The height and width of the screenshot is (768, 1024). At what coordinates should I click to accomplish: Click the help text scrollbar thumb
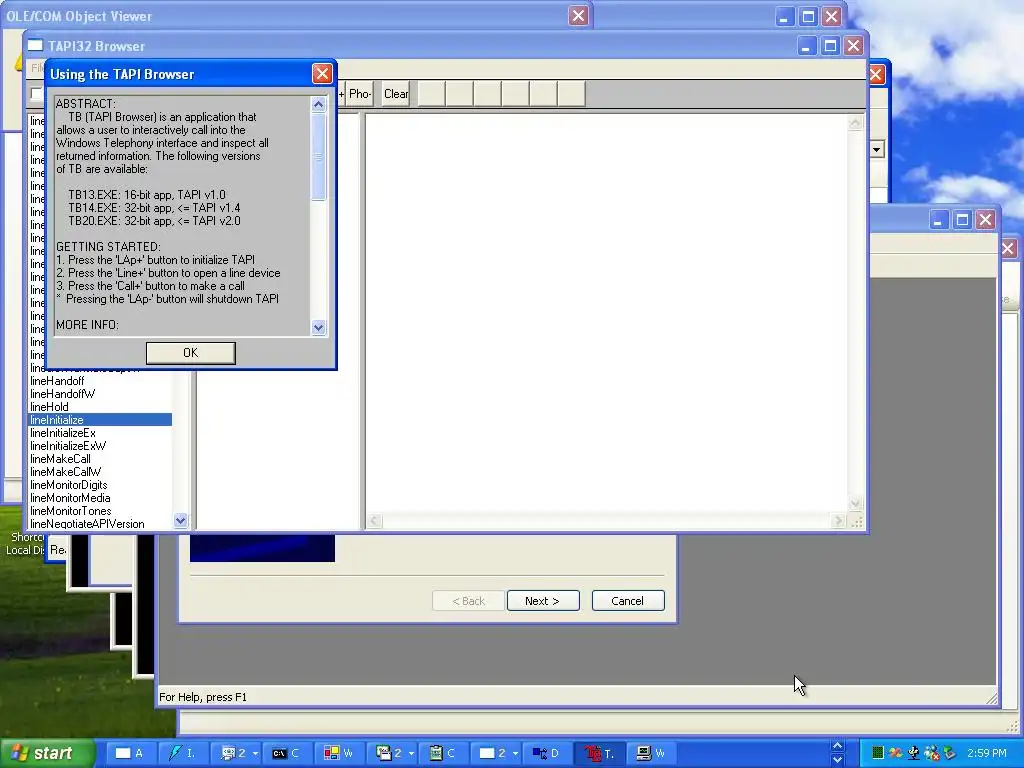(319, 157)
